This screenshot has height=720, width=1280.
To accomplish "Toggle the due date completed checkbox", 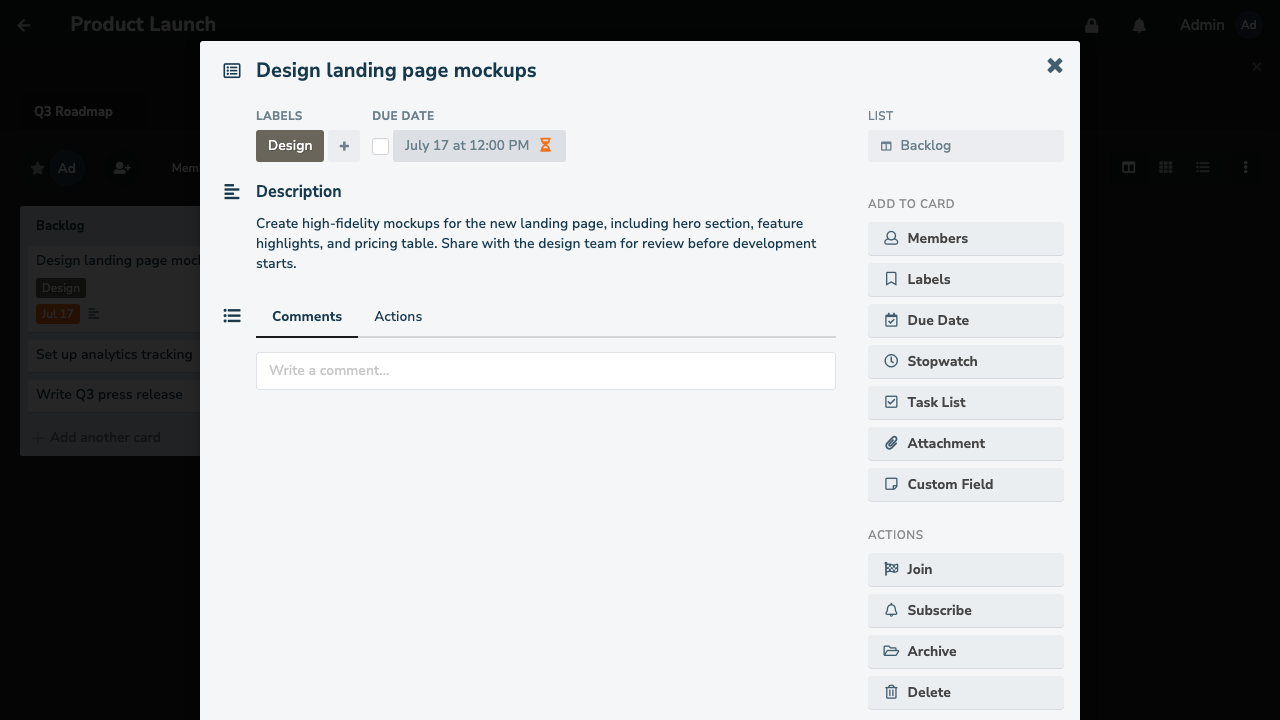I will (380, 146).
